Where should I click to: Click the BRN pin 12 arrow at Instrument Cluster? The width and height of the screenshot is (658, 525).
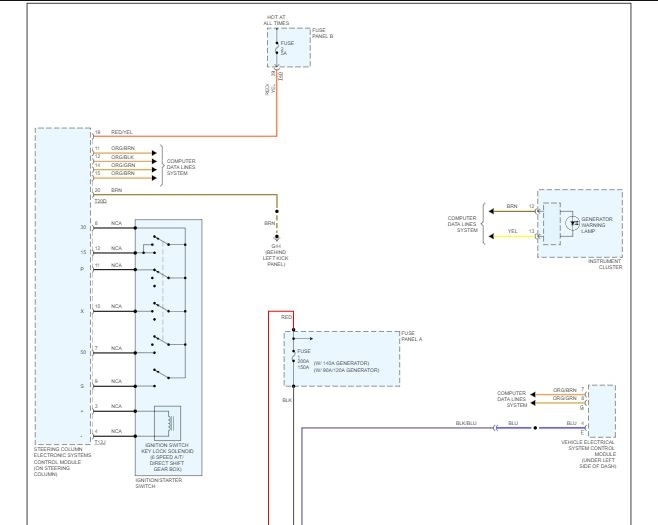(x=491, y=212)
